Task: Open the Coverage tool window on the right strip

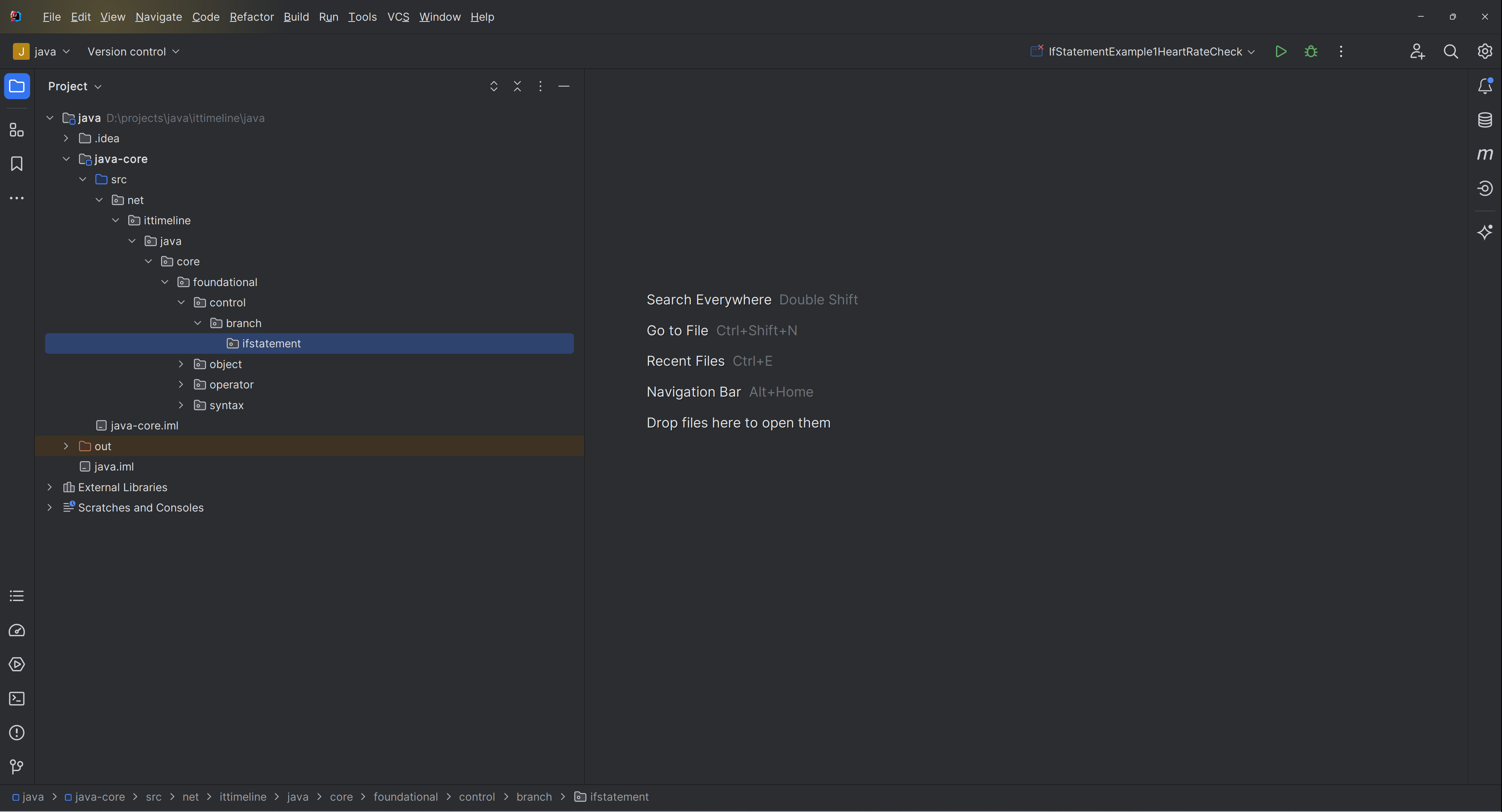Action: [1484, 188]
